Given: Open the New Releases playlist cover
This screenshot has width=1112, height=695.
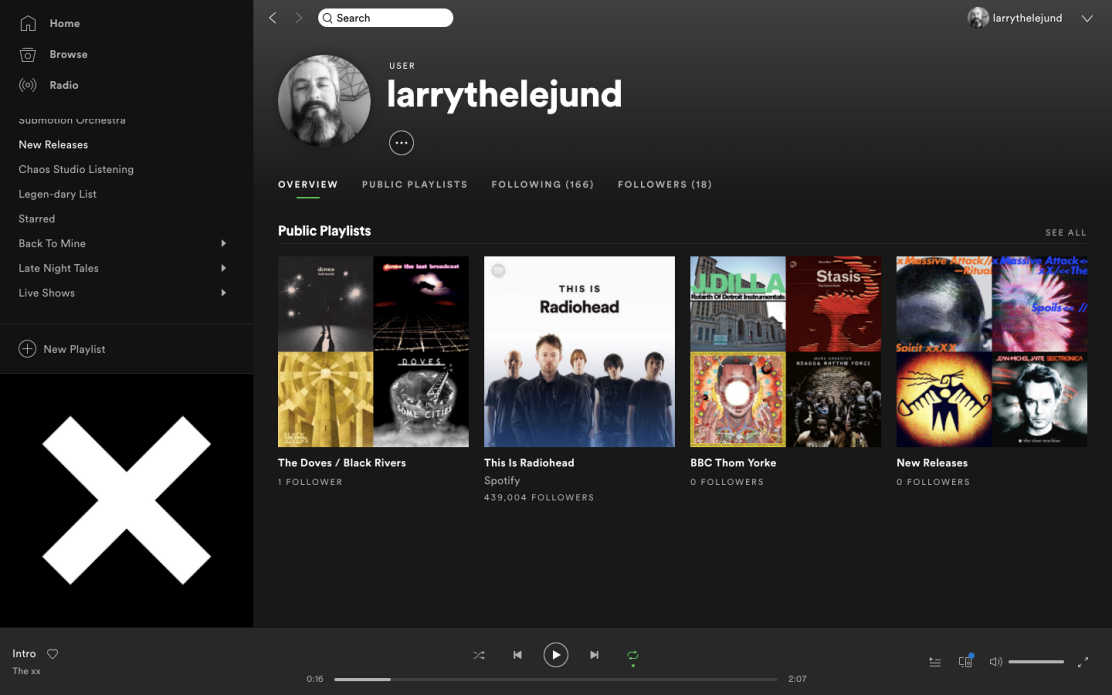Looking at the screenshot, I should pos(991,352).
